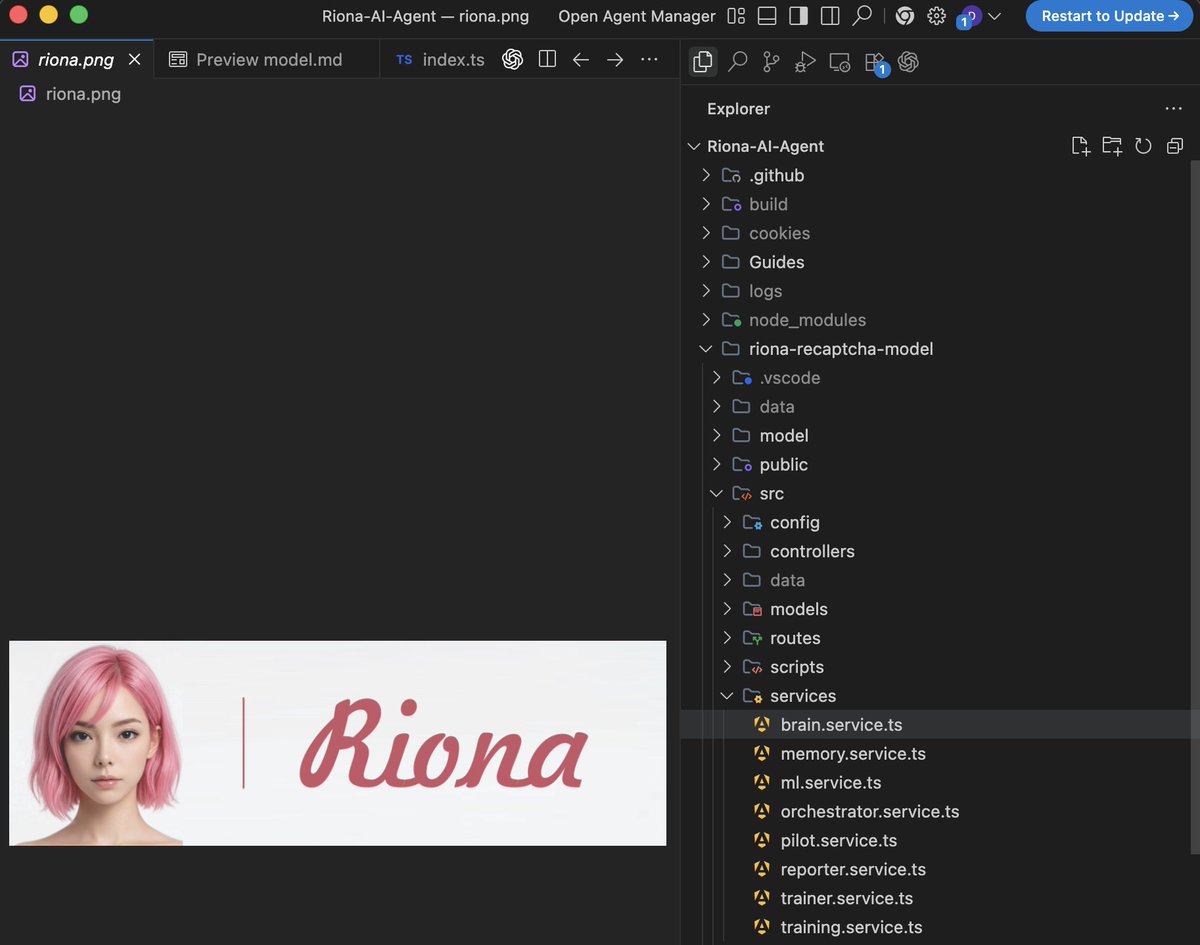
Task: Click the Chrome browser icon in title bar
Action: click(x=905, y=16)
